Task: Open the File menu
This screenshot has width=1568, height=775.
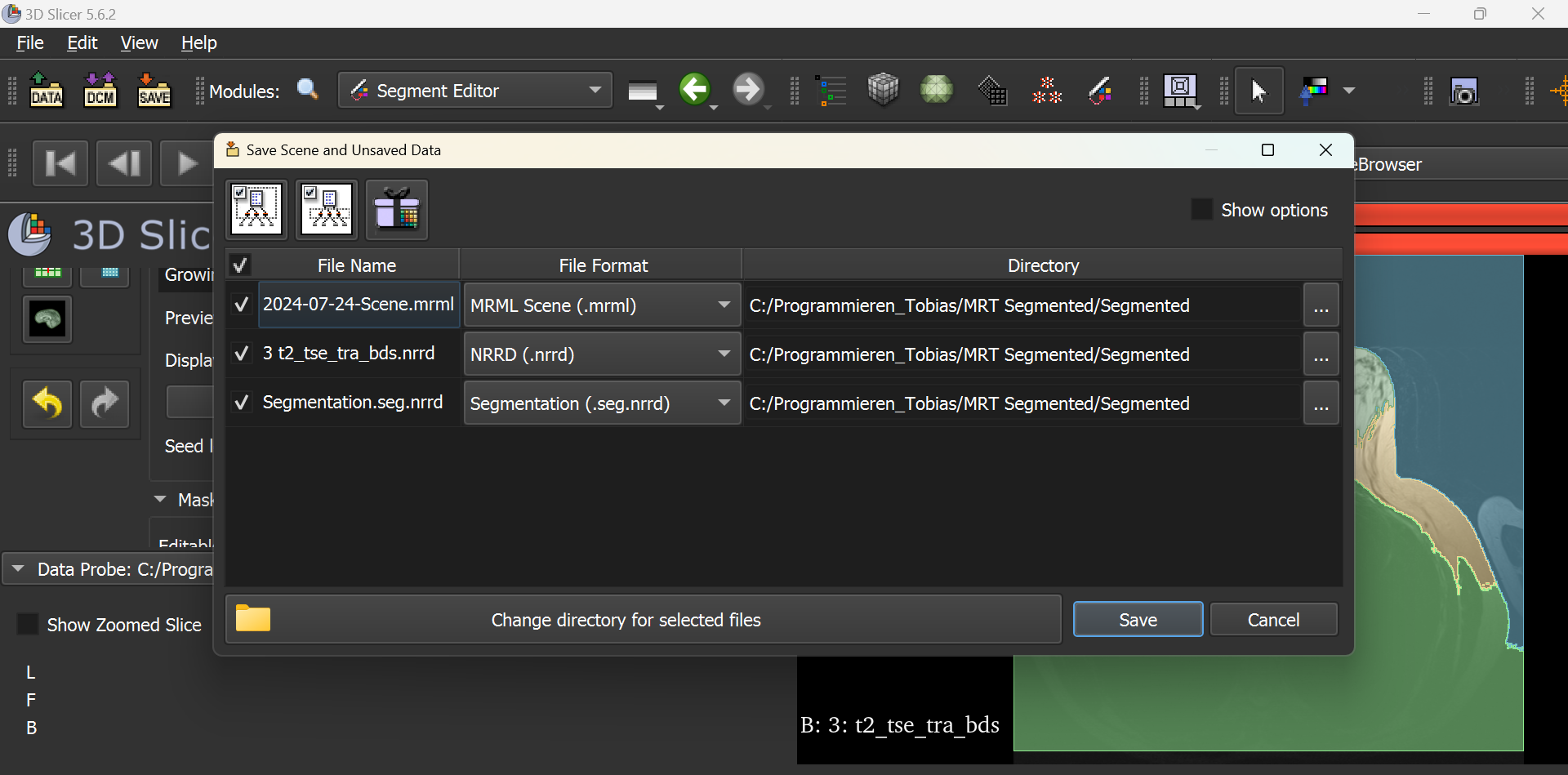Action: click(30, 43)
